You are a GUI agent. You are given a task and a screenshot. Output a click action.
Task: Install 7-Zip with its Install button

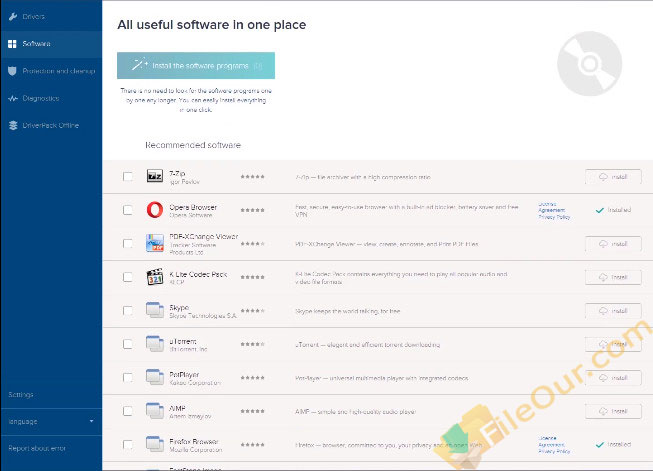(613, 177)
